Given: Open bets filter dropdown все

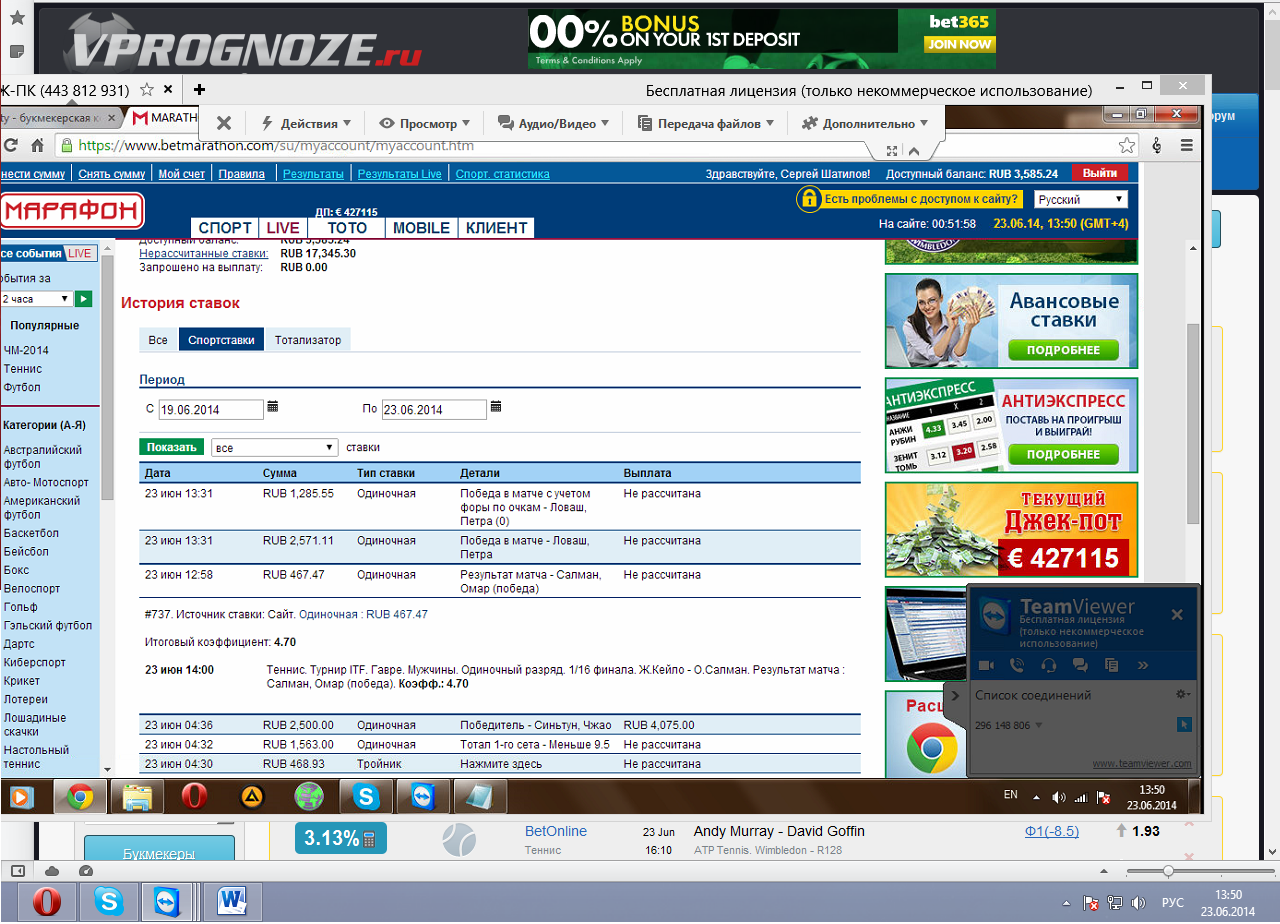Looking at the screenshot, I should tap(275, 448).
